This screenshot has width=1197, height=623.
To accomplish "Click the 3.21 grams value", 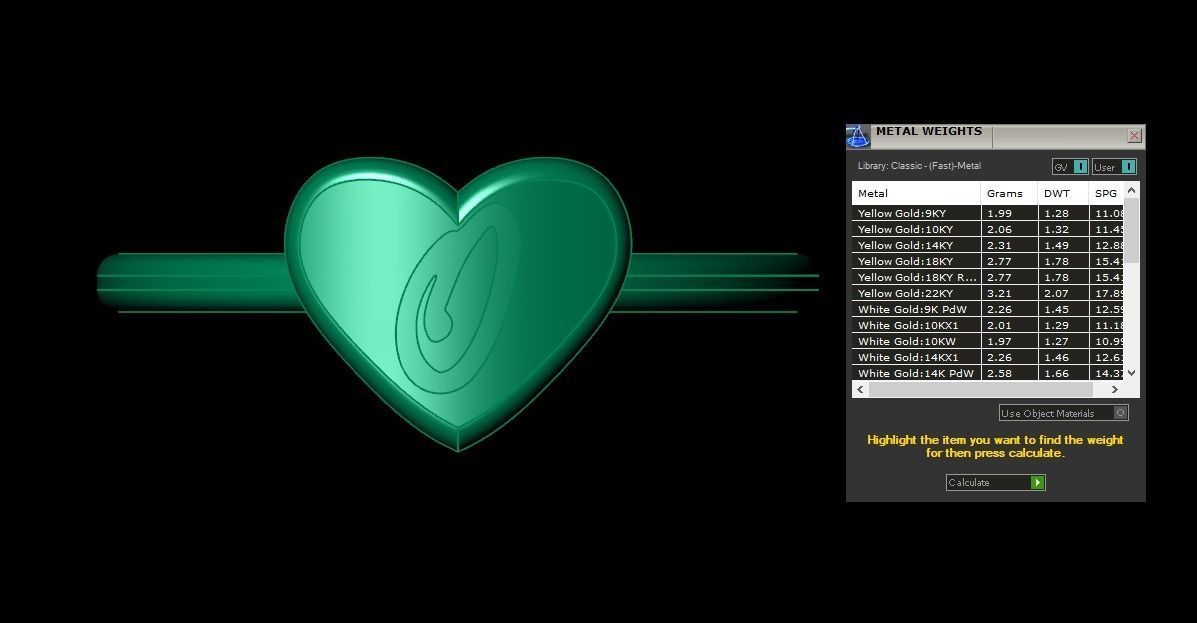I will 999,294.
